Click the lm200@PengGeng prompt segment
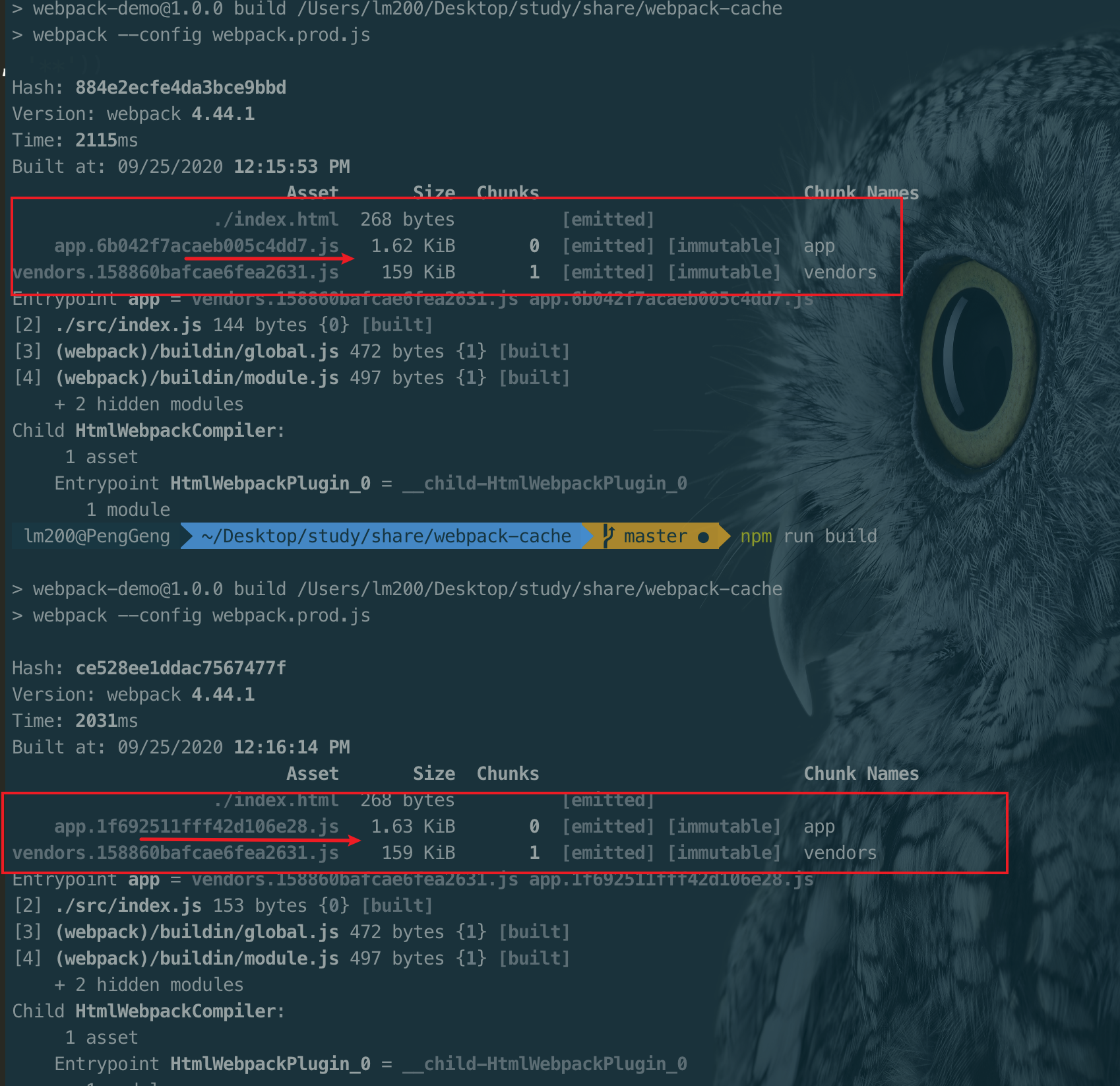Image resolution: width=1120 pixels, height=1086 pixels. [x=97, y=536]
